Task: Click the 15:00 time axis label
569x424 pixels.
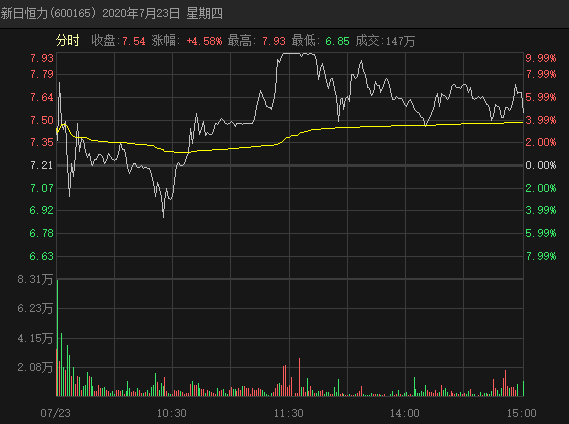Action: pos(521,413)
